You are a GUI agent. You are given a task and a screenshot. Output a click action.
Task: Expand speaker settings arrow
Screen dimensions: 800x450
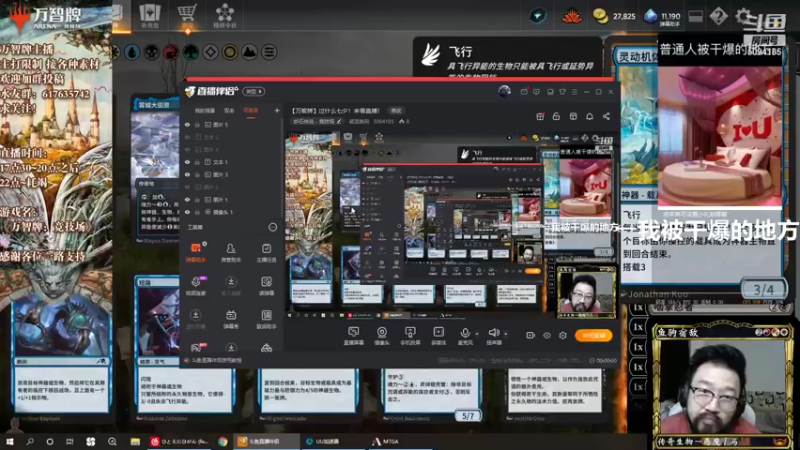point(506,334)
